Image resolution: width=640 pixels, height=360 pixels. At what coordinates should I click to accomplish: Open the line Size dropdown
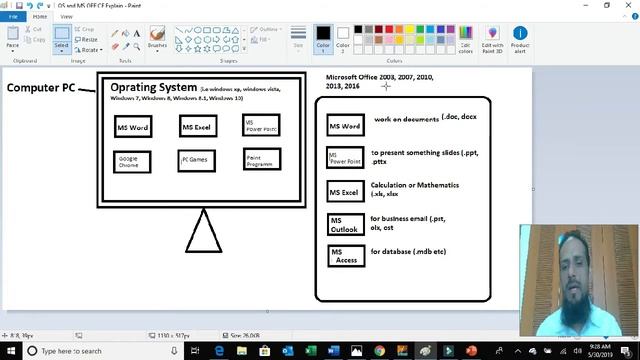[298, 40]
